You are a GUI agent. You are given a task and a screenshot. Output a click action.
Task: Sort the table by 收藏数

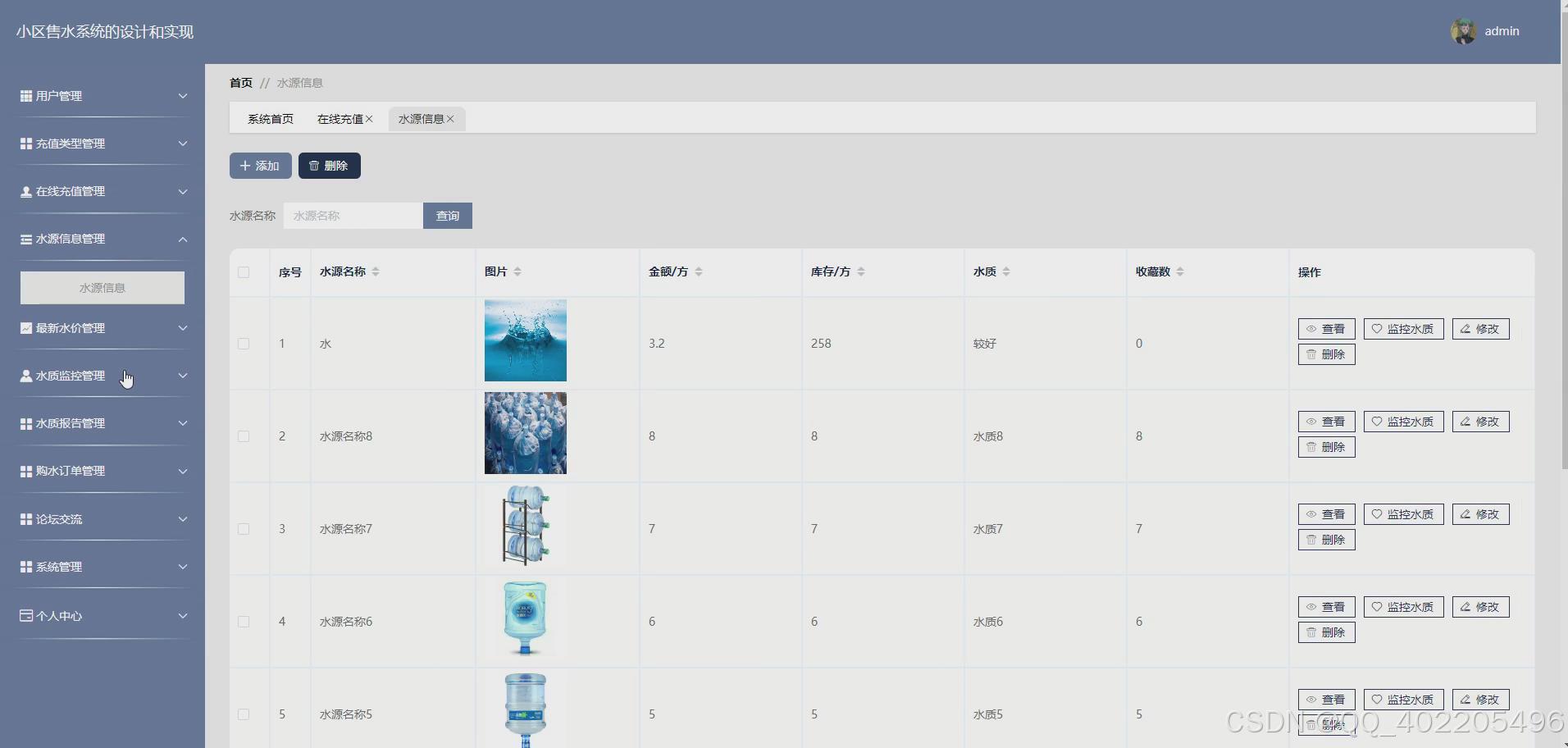[x=1180, y=271]
